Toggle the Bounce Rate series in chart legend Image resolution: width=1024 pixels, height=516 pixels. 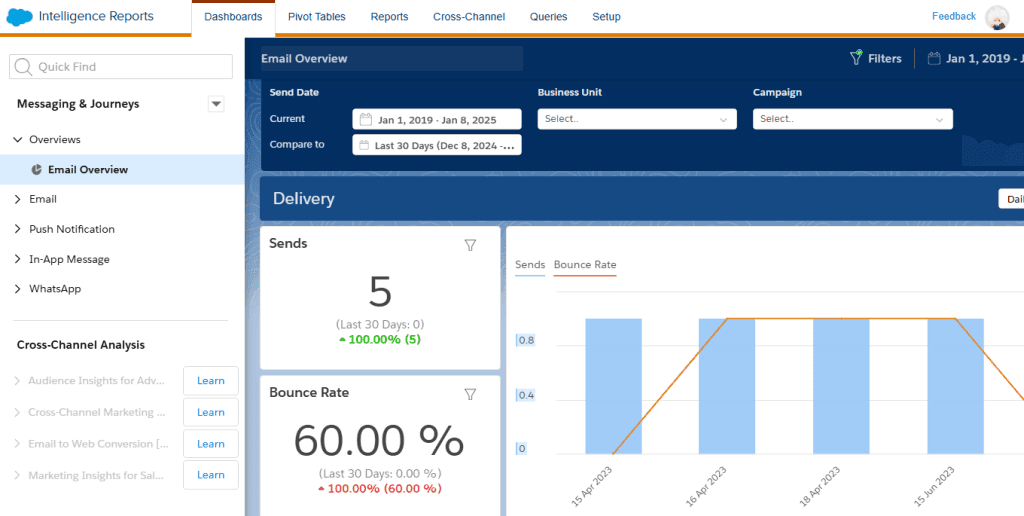[585, 265]
